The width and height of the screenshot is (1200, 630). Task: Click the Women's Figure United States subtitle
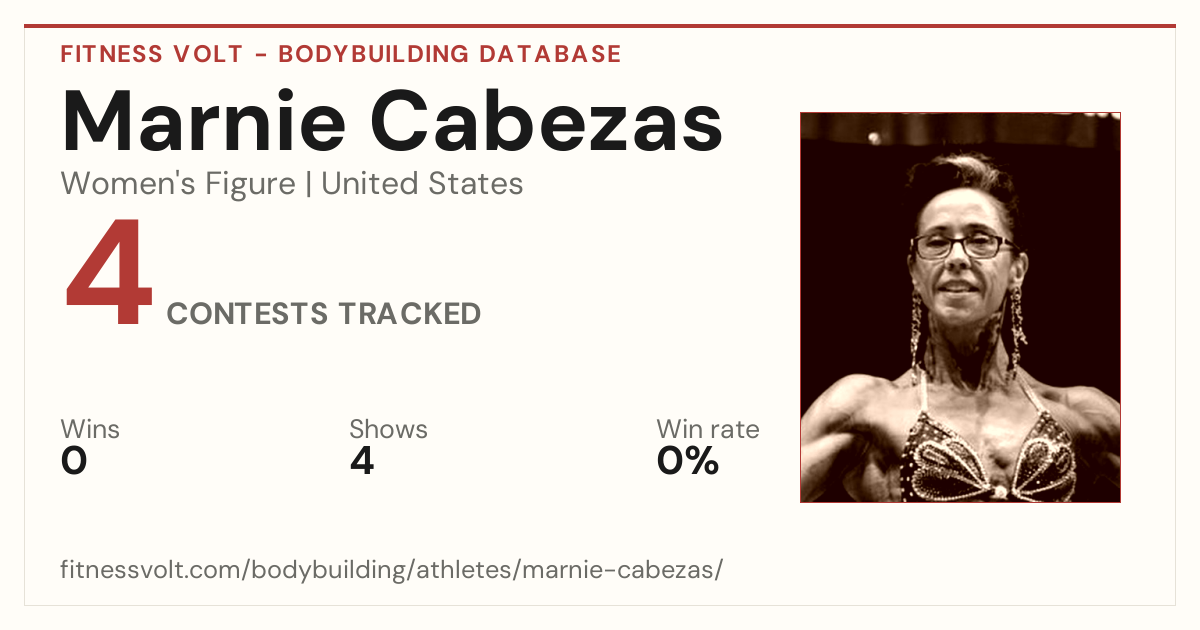pos(292,184)
